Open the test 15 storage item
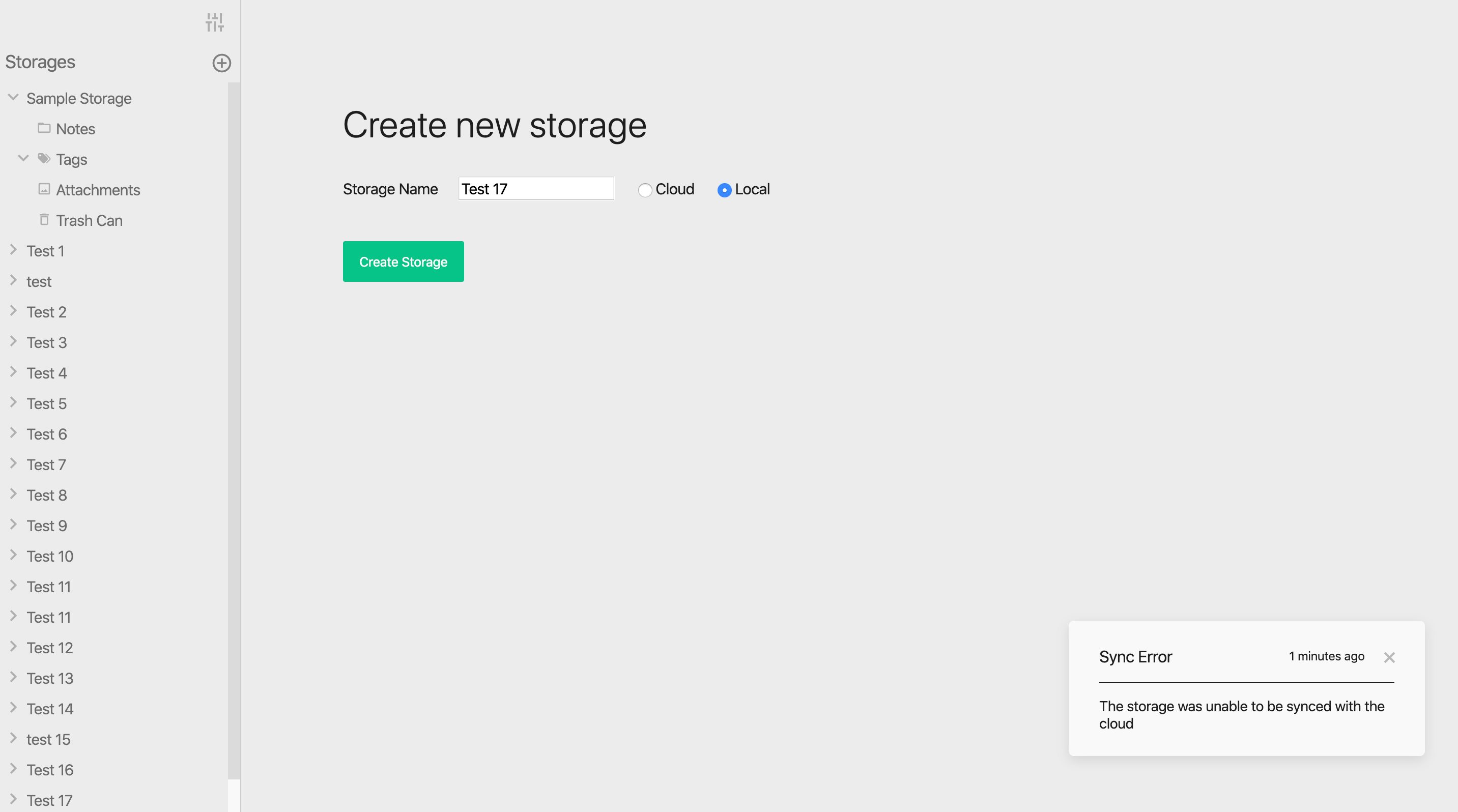 point(48,740)
